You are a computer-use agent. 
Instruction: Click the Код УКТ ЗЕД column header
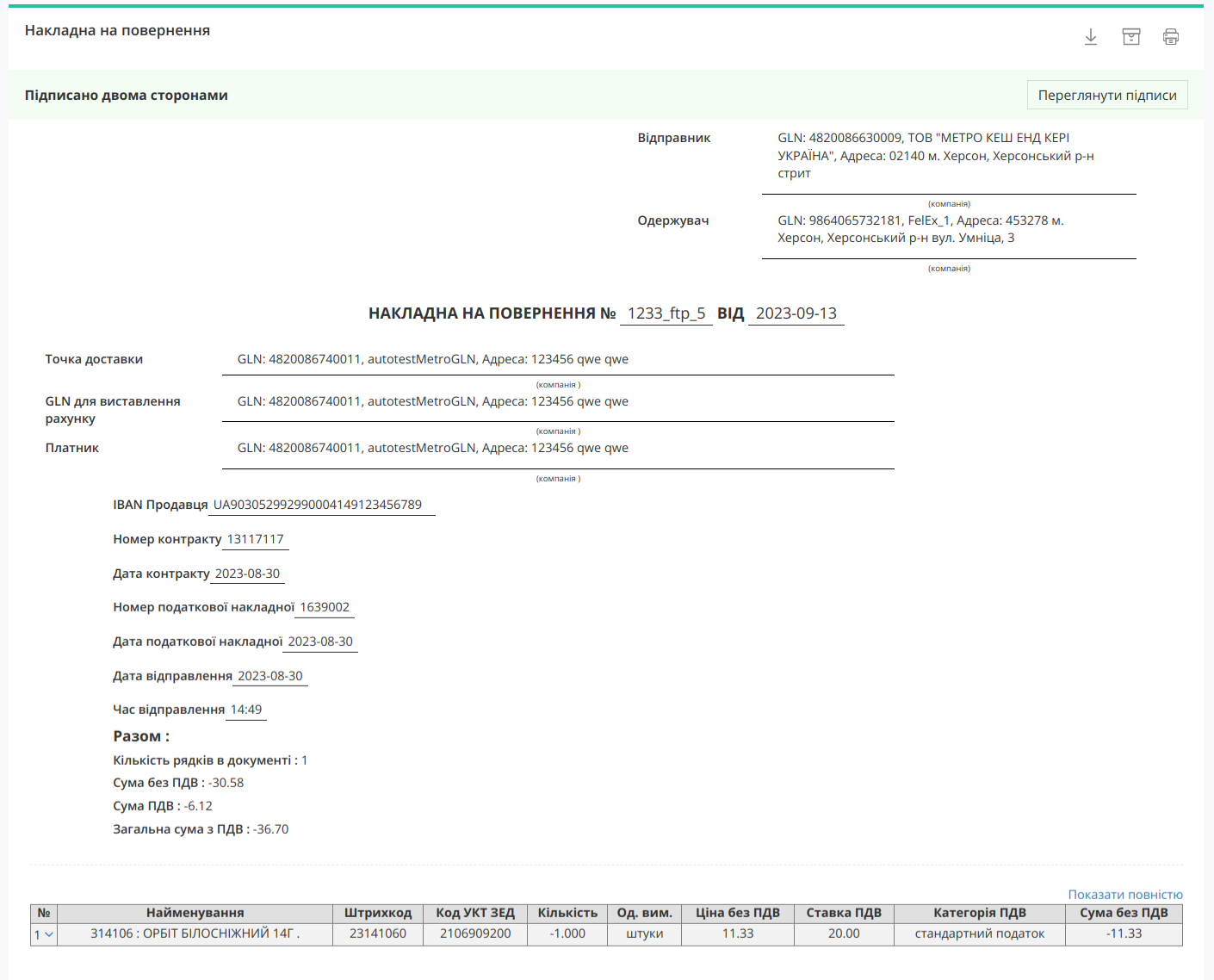(475, 913)
